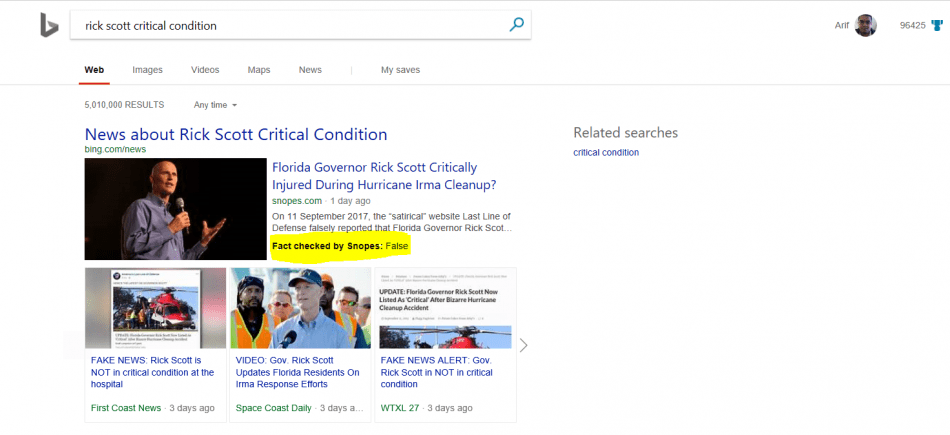
Task: Open the rewards trophy icon
Action: pyautogui.click(x=937, y=25)
